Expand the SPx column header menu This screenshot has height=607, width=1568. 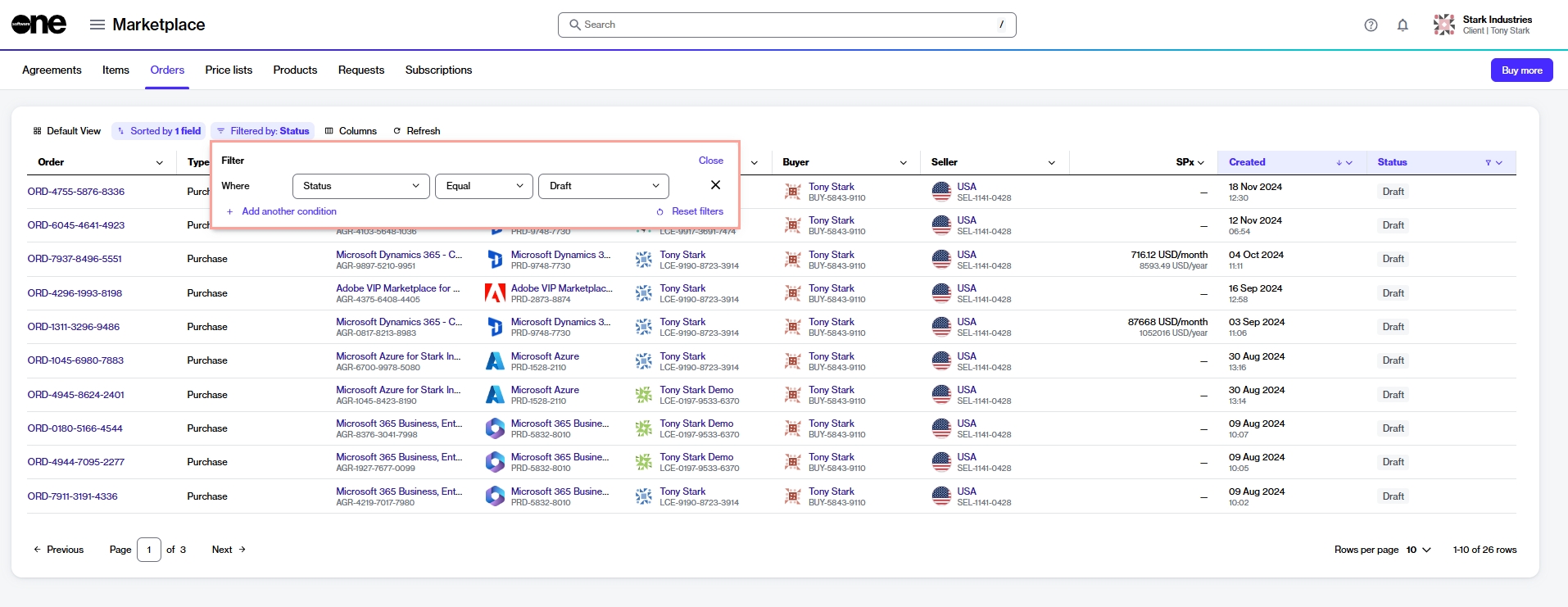click(x=1201, y=163)
